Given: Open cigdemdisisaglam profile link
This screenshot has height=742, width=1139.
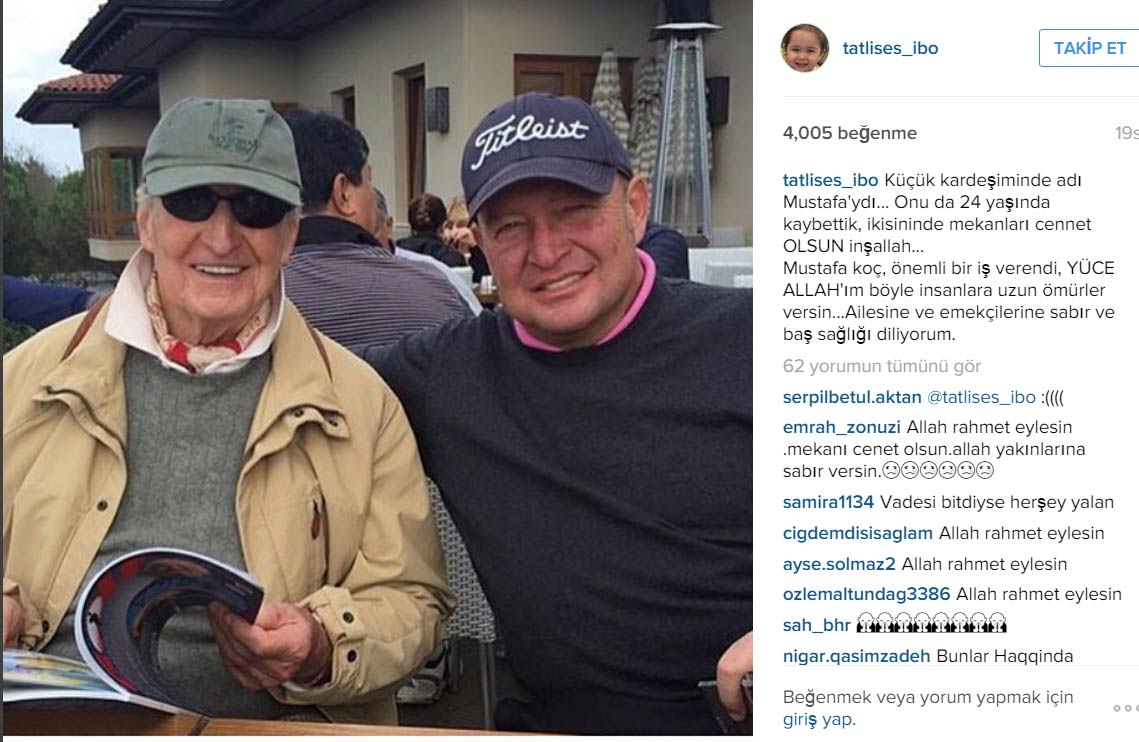Looking at the screenshot, I should pos(857,533).
